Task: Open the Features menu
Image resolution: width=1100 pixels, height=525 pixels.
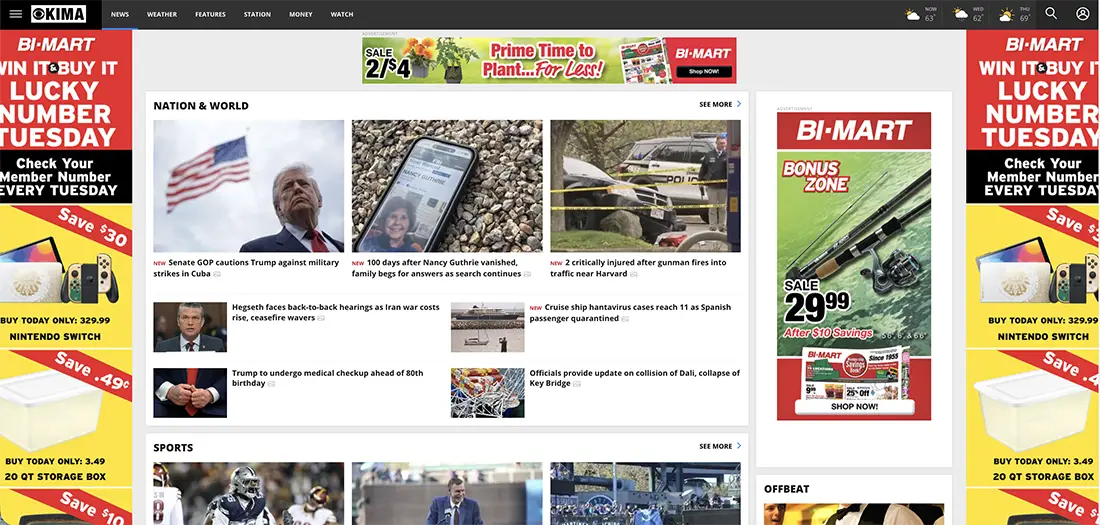Action: [x=210, y=14]
